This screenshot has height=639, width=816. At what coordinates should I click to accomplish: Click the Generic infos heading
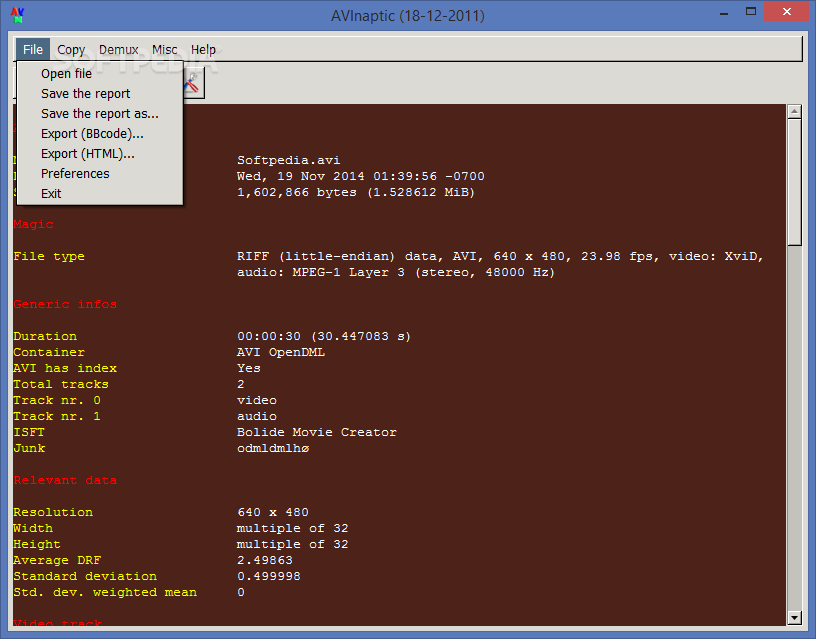click(65, 304)
